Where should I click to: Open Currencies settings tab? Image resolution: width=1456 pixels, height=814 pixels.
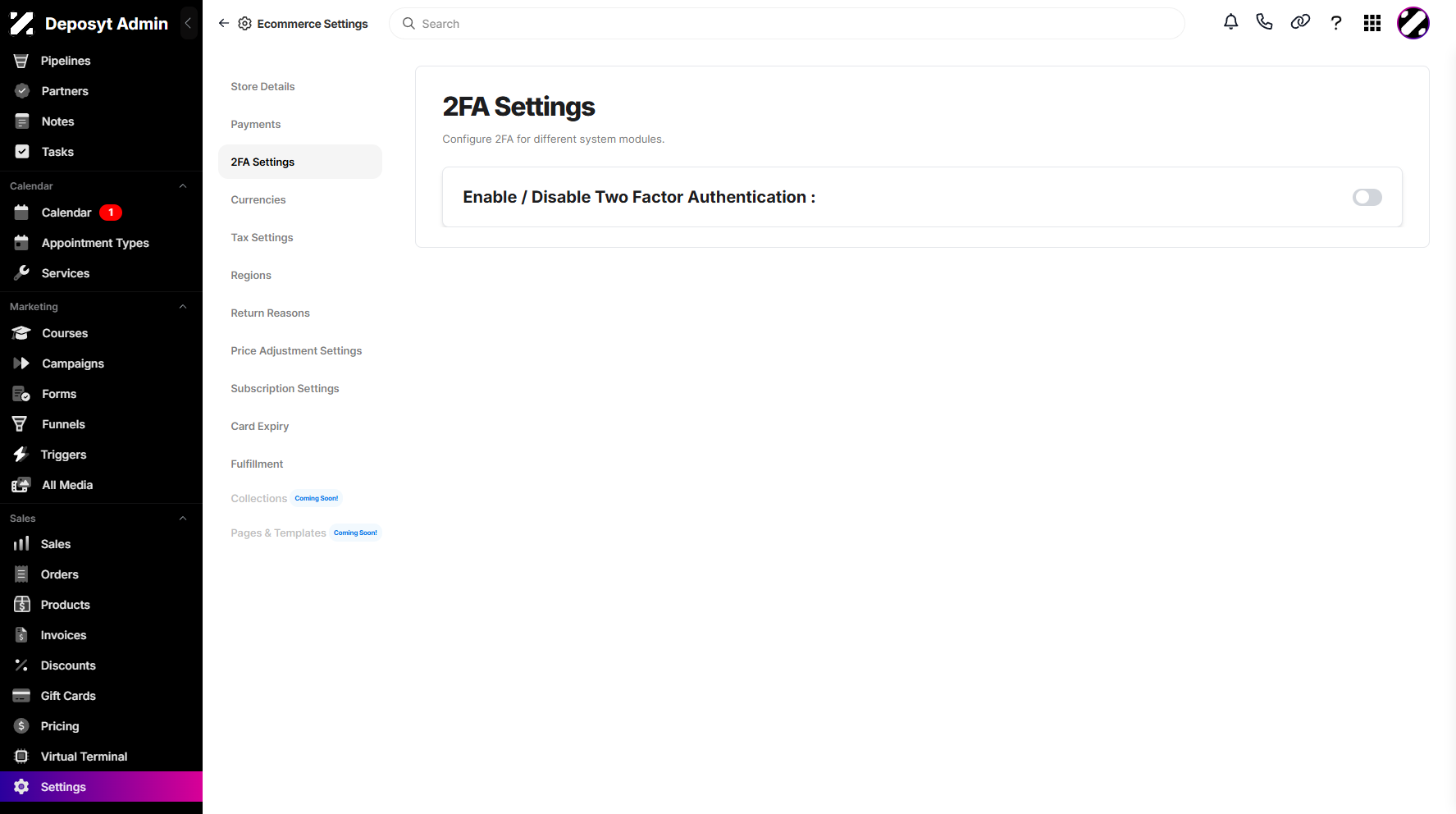300,199
